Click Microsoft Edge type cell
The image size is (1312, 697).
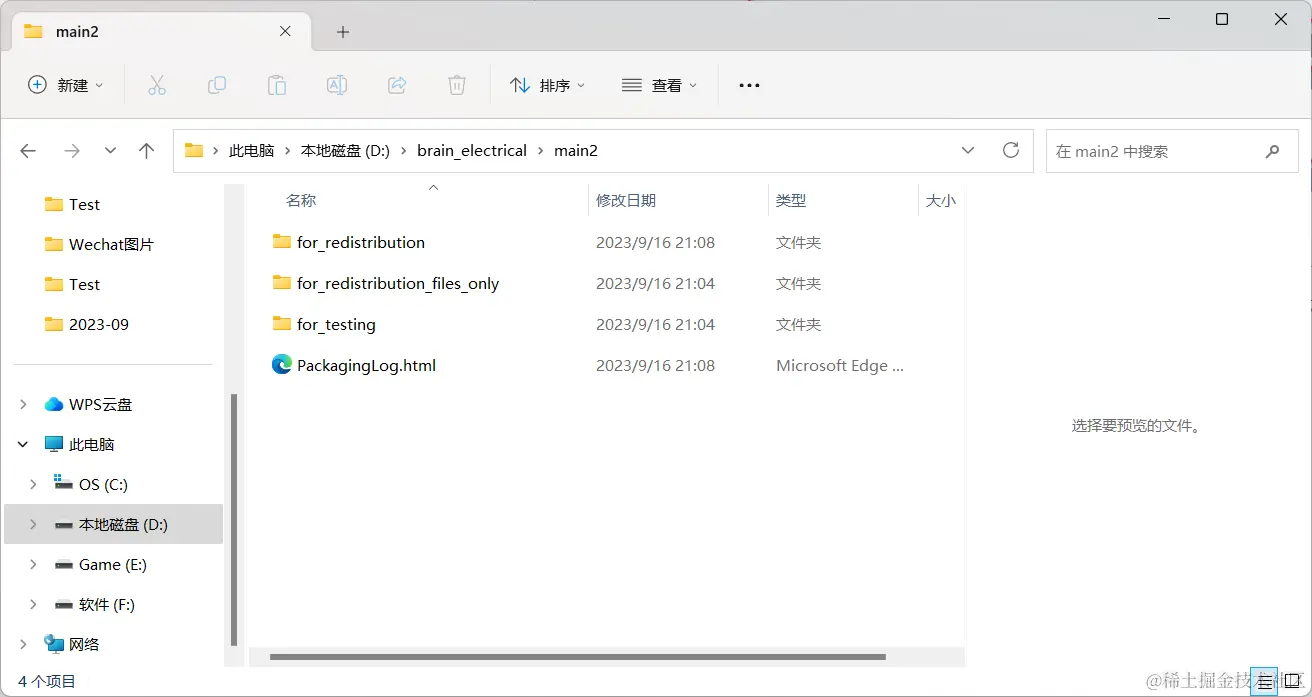click(840, 366)
